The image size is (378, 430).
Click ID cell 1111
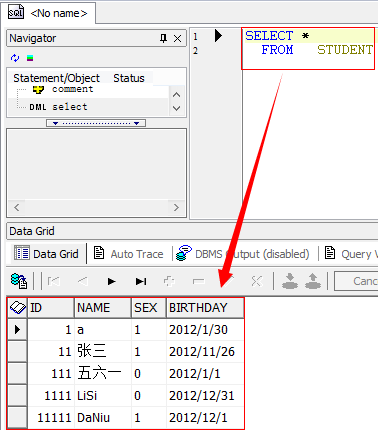[x=51, y=396]
